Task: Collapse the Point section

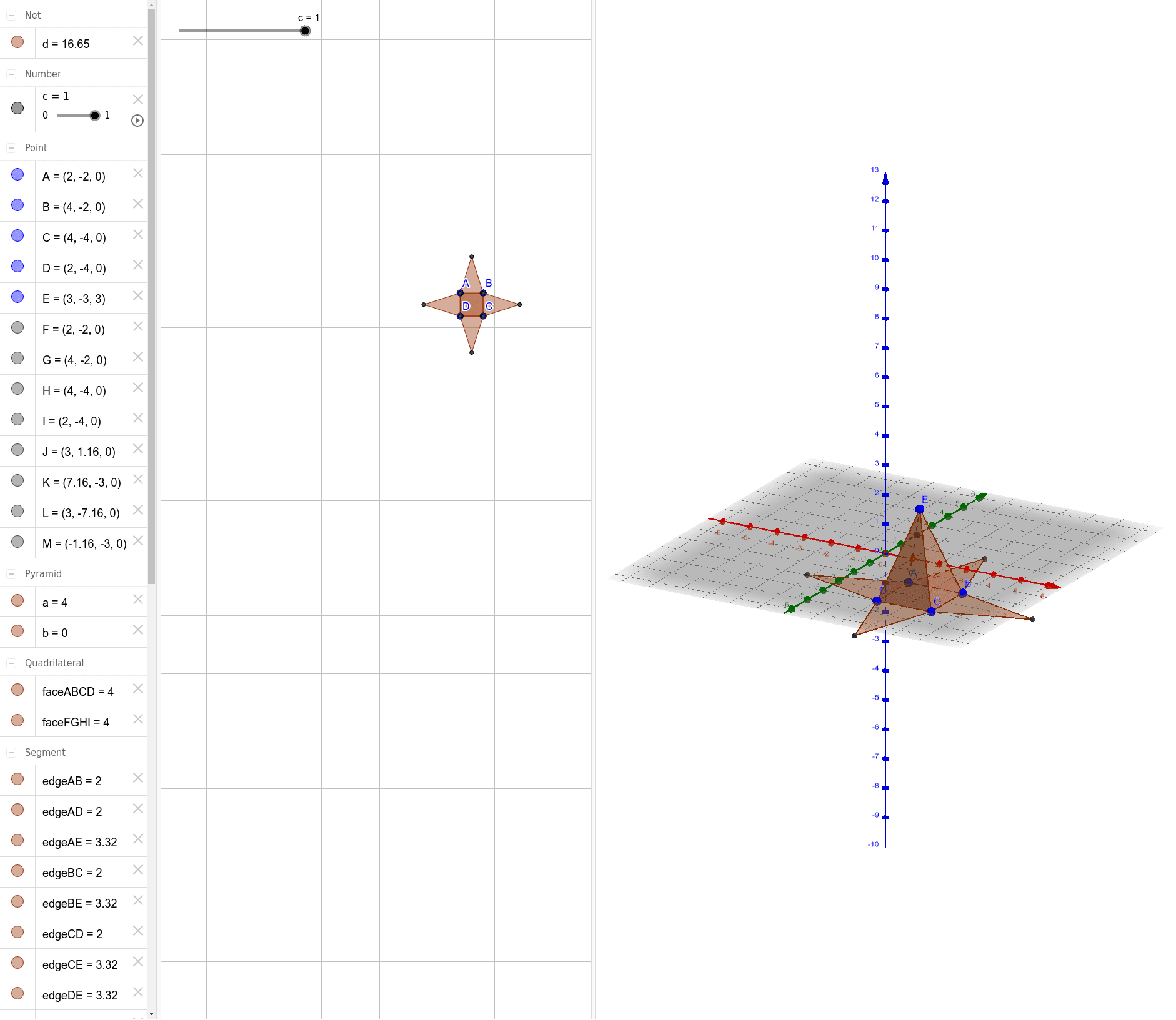Action: pos(11,147)
